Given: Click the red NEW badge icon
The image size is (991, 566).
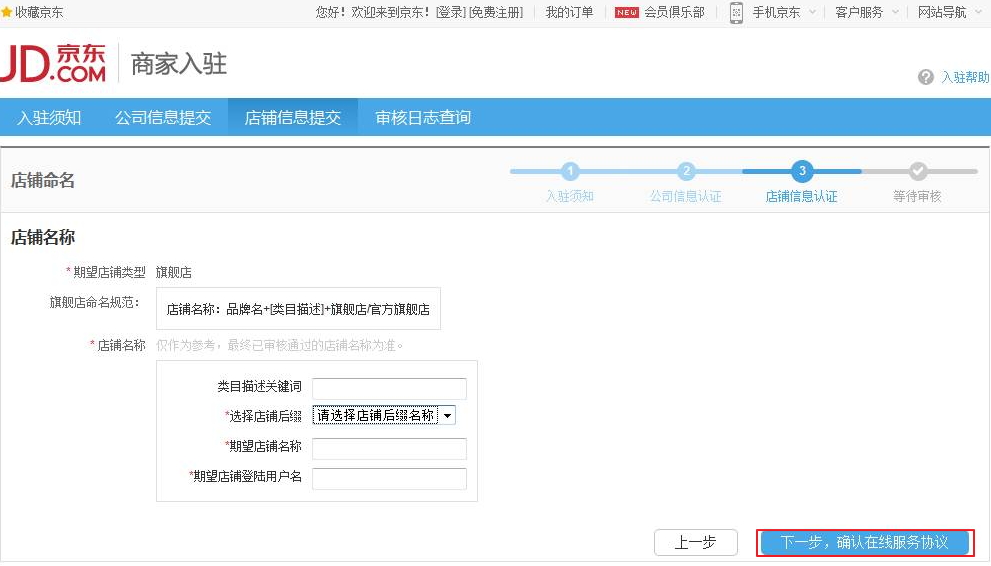Looking at the screenshot, I should coord(626,12).
